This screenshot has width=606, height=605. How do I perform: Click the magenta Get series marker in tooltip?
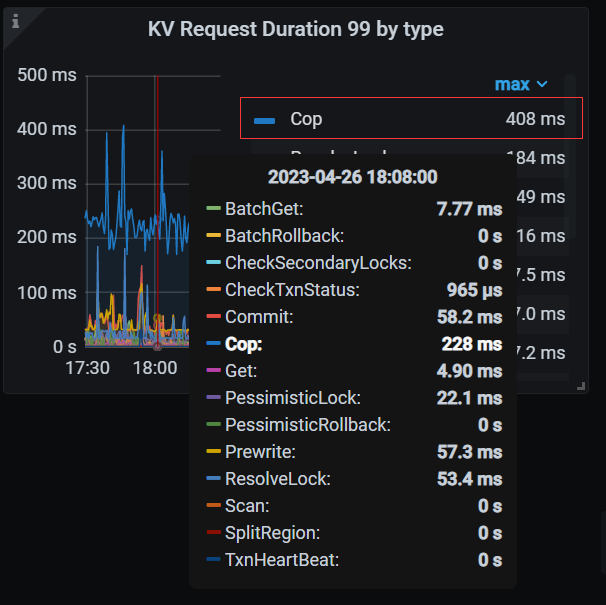(213, 371)
